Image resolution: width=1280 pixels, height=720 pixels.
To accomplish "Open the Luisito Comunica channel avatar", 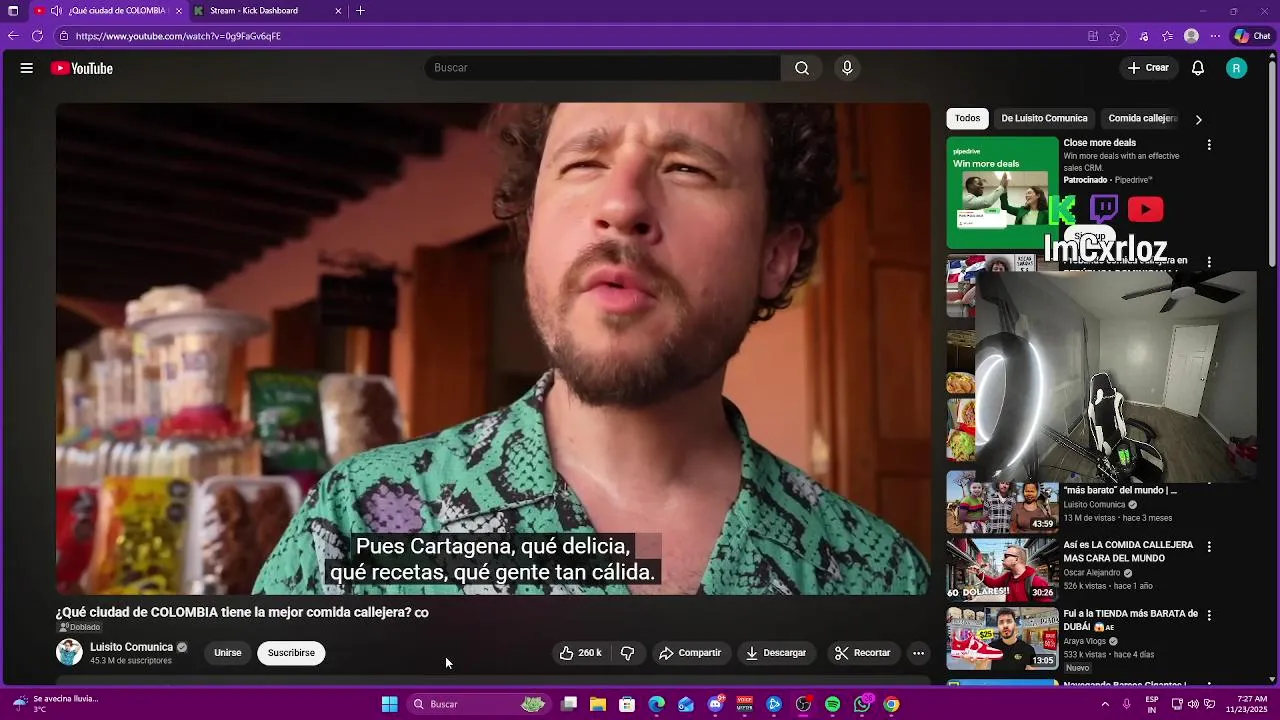I will coord(69,653).
